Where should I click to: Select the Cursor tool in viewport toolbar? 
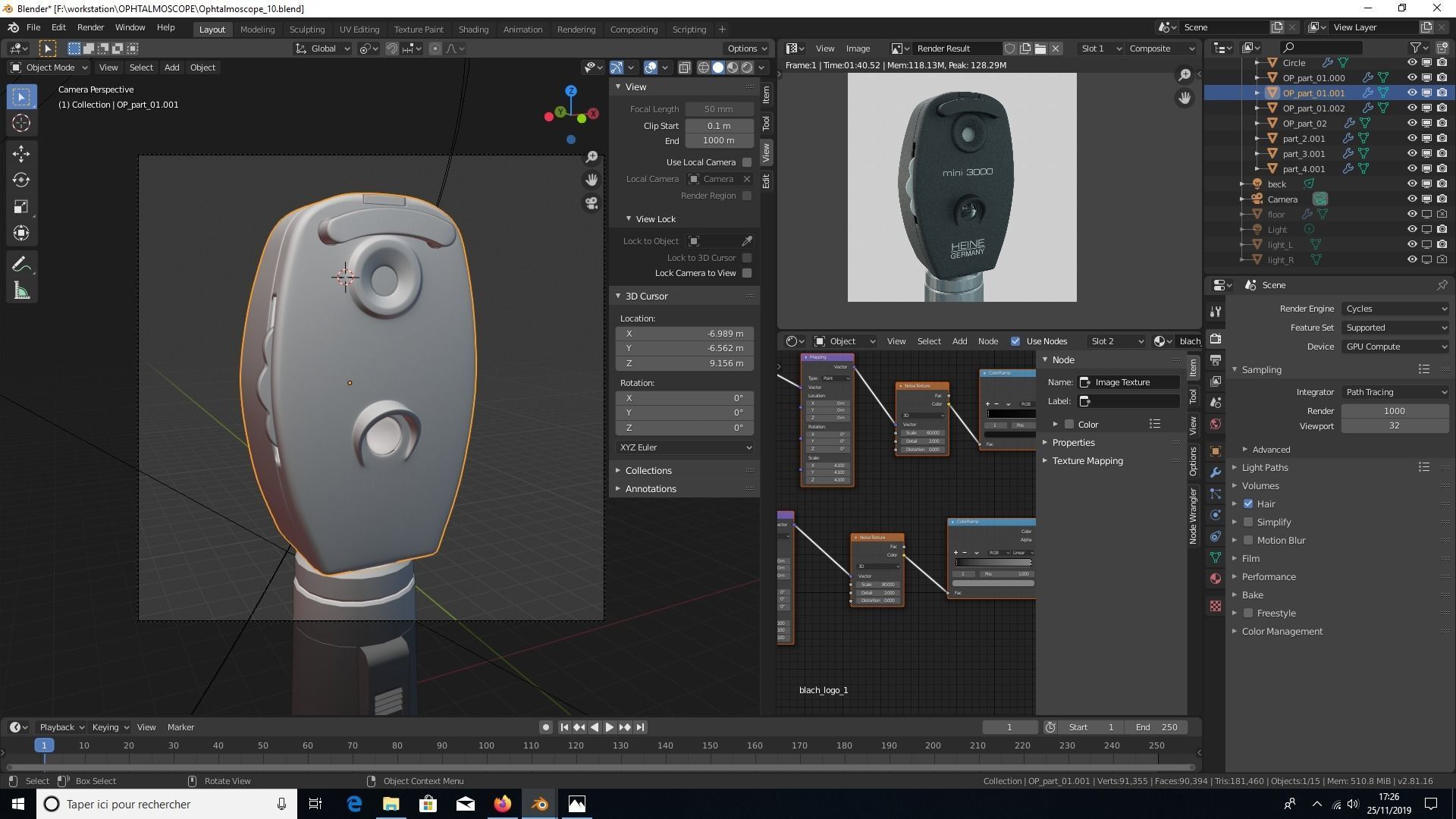coord(21,123)
